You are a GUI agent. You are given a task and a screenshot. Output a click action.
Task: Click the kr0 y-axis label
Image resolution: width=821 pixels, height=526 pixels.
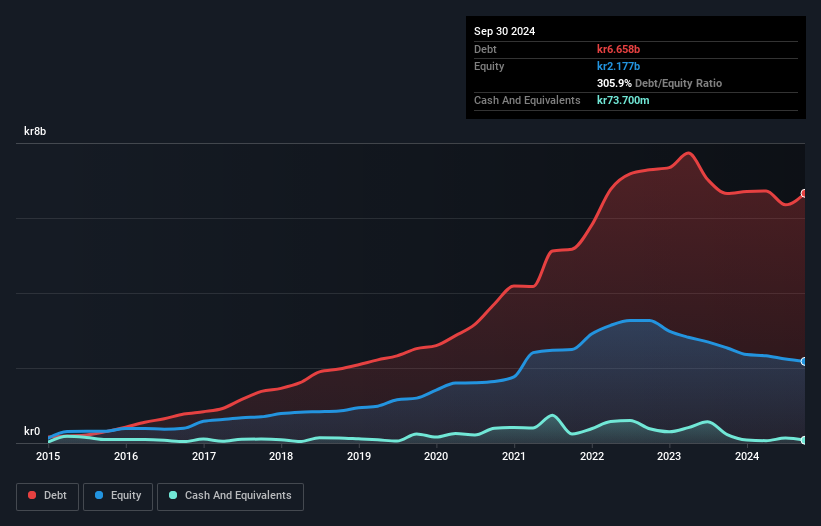tap(32, 431)
